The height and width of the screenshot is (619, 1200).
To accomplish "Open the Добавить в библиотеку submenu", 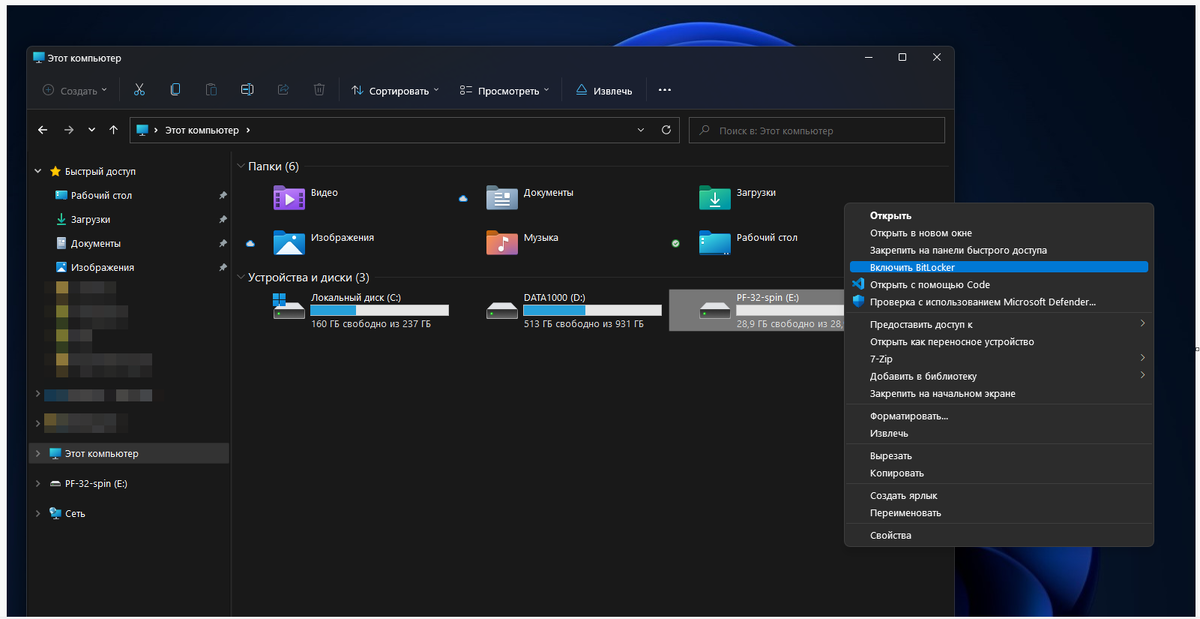I will click(x=998, y=376).
